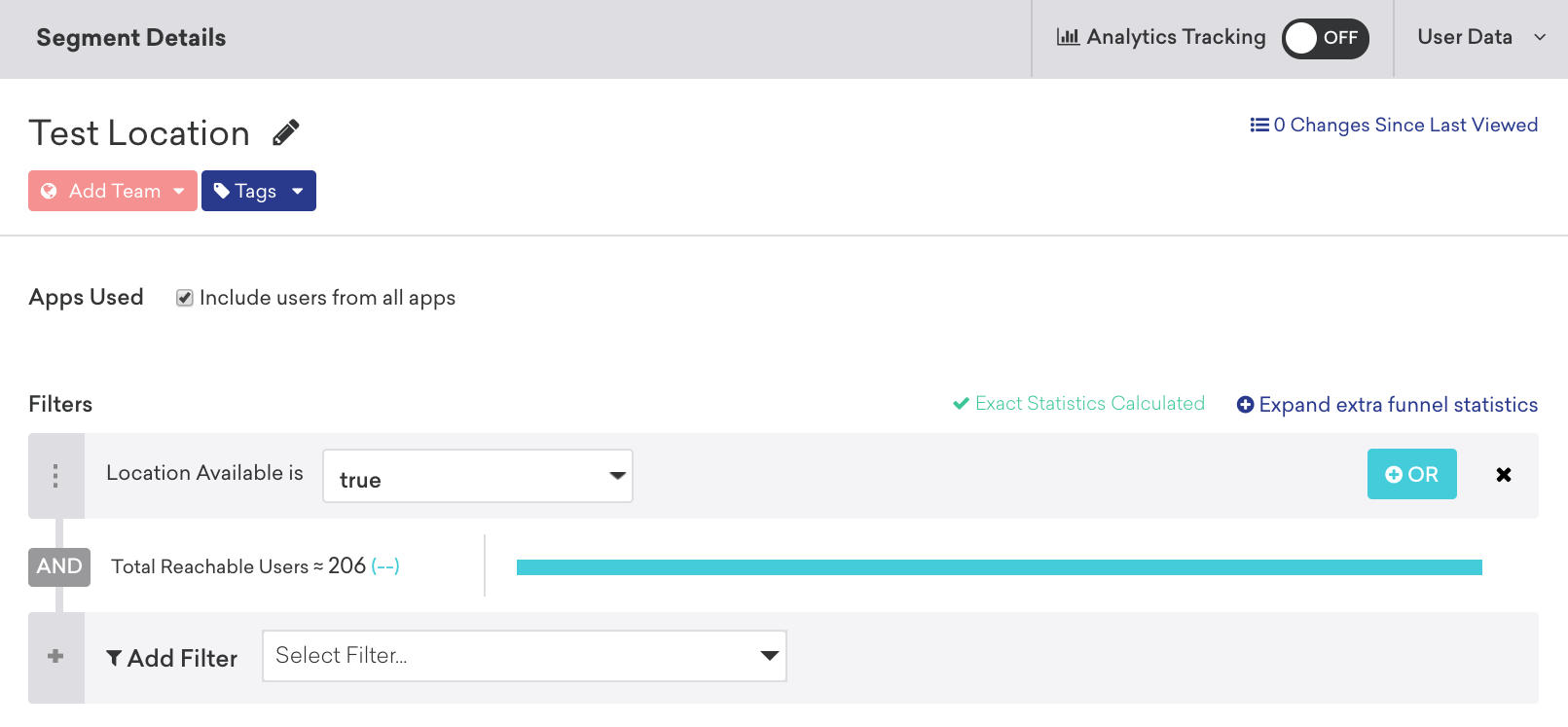Screen dimensions: 1568x727
Task: Click the globe icon on Add Team
Action: pos(49,191)
